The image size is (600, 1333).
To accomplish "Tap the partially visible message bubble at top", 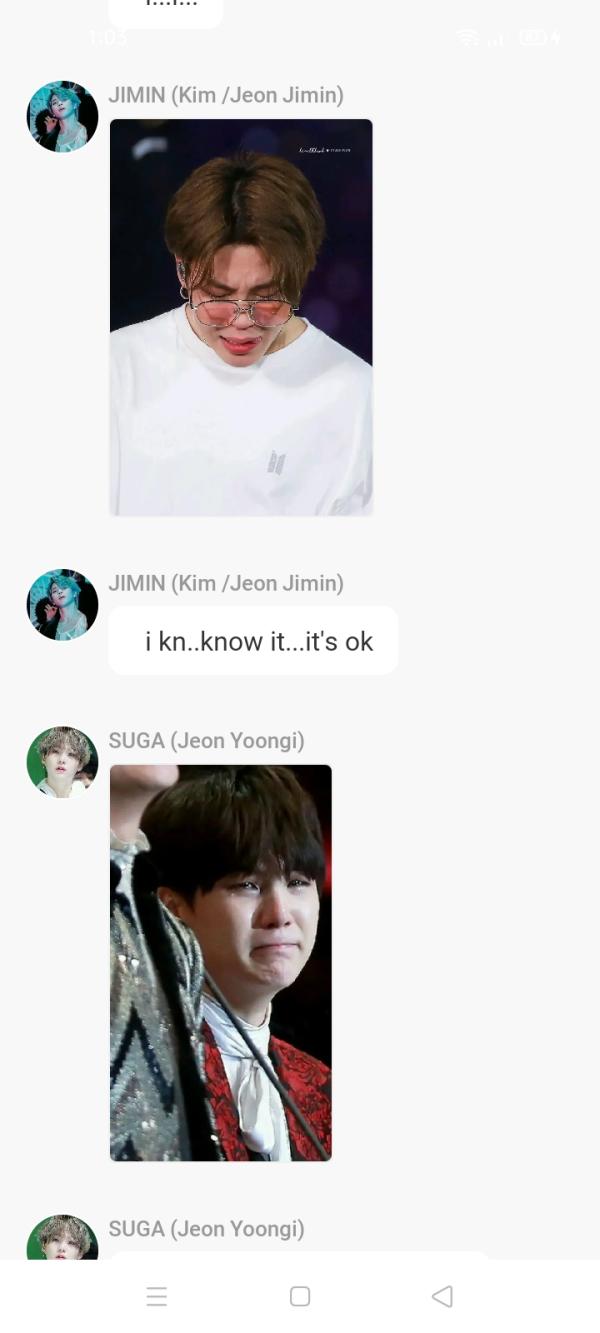I will tap(165, 12).
